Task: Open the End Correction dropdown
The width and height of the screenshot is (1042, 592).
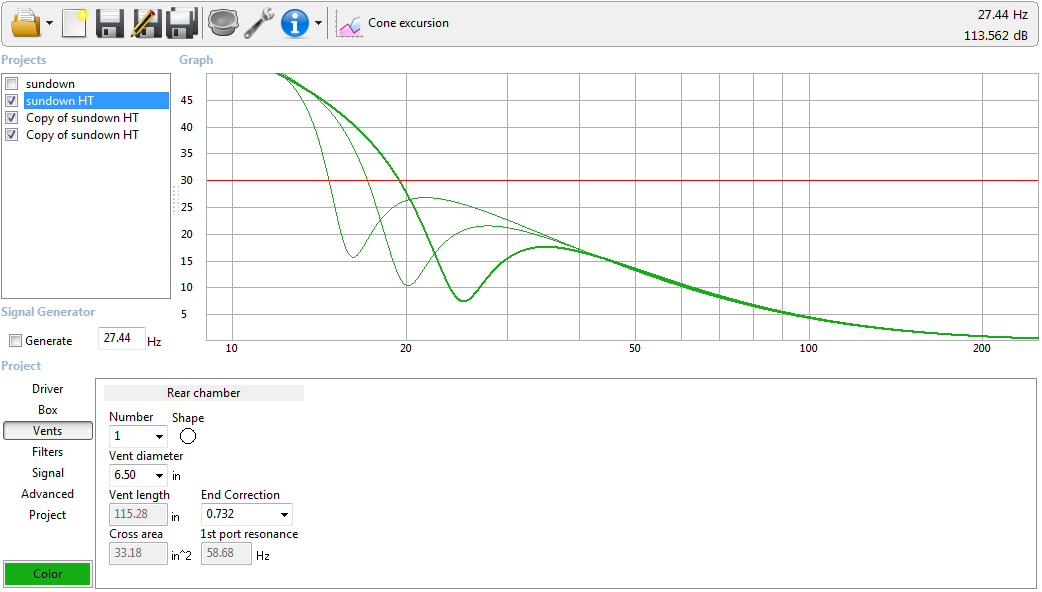Action: (247, 514)
